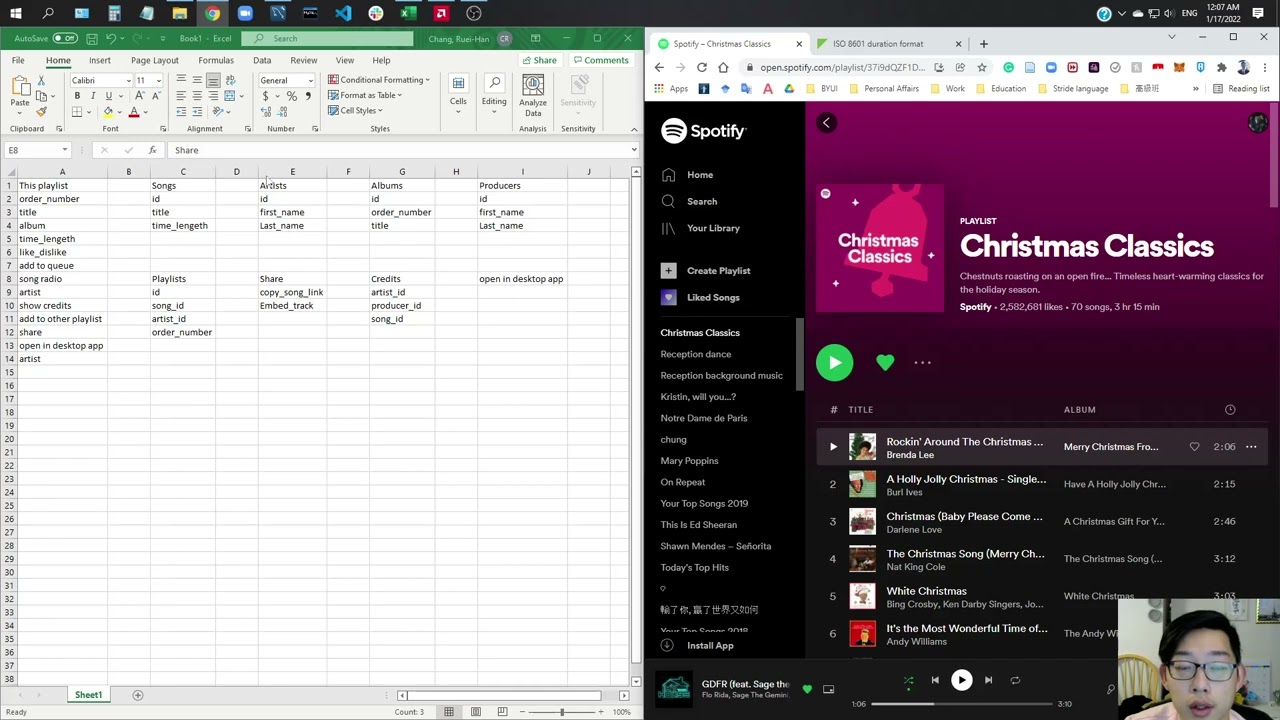This screenshot has width=1280, height=720.
Task: Open the Editing group menu
Action: pyautogui.click(x=494, y=95)
